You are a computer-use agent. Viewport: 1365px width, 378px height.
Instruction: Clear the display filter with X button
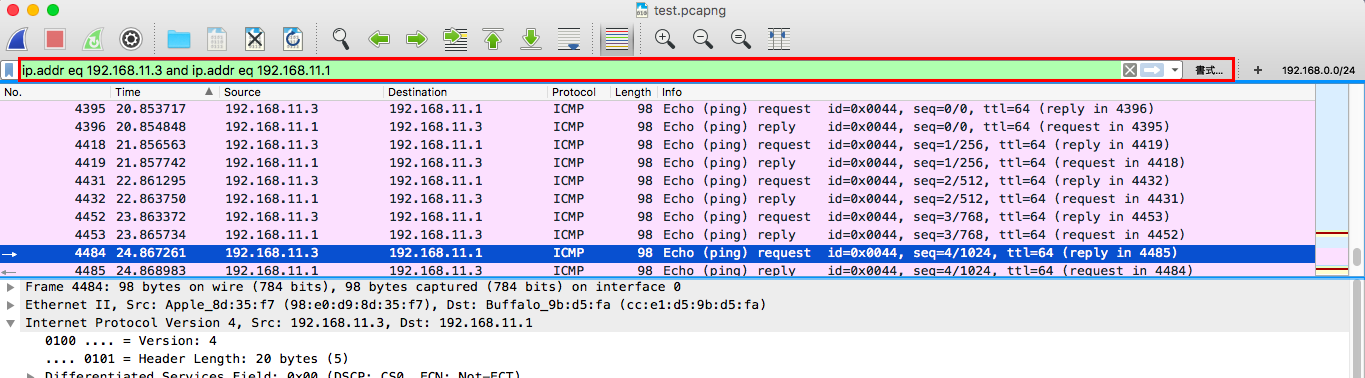tap(1130, 70)
